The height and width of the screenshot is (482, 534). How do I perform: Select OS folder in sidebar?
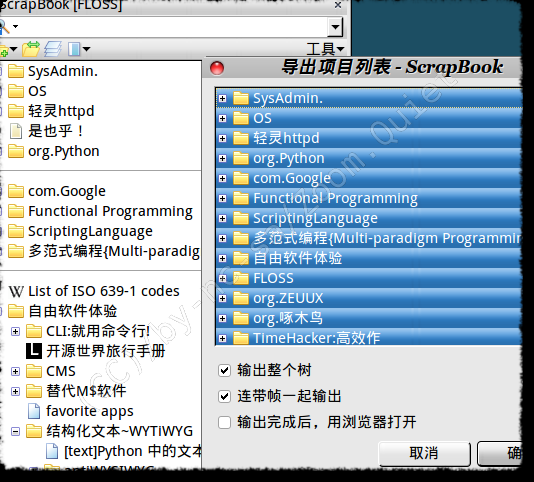coord(37,91)
